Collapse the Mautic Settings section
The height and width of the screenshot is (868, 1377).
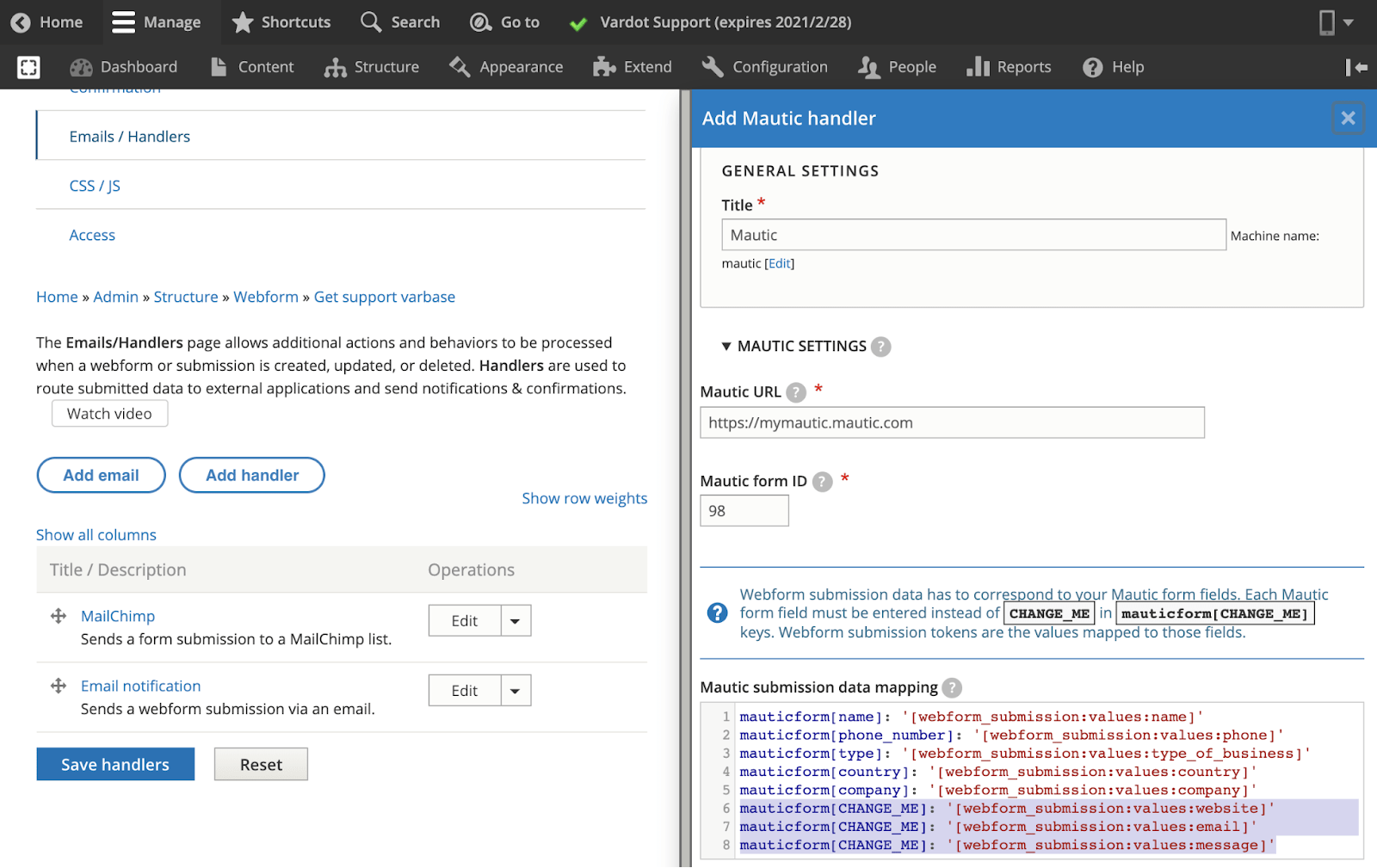tap(726, 347)
